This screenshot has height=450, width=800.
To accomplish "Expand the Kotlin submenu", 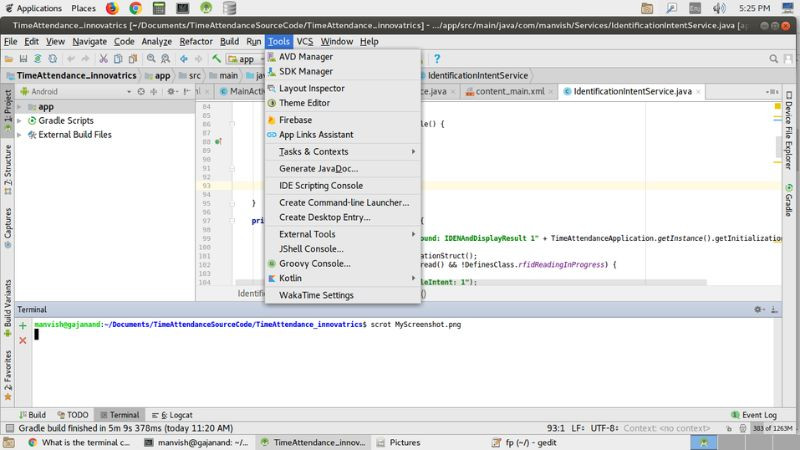I will click(342, 278).
